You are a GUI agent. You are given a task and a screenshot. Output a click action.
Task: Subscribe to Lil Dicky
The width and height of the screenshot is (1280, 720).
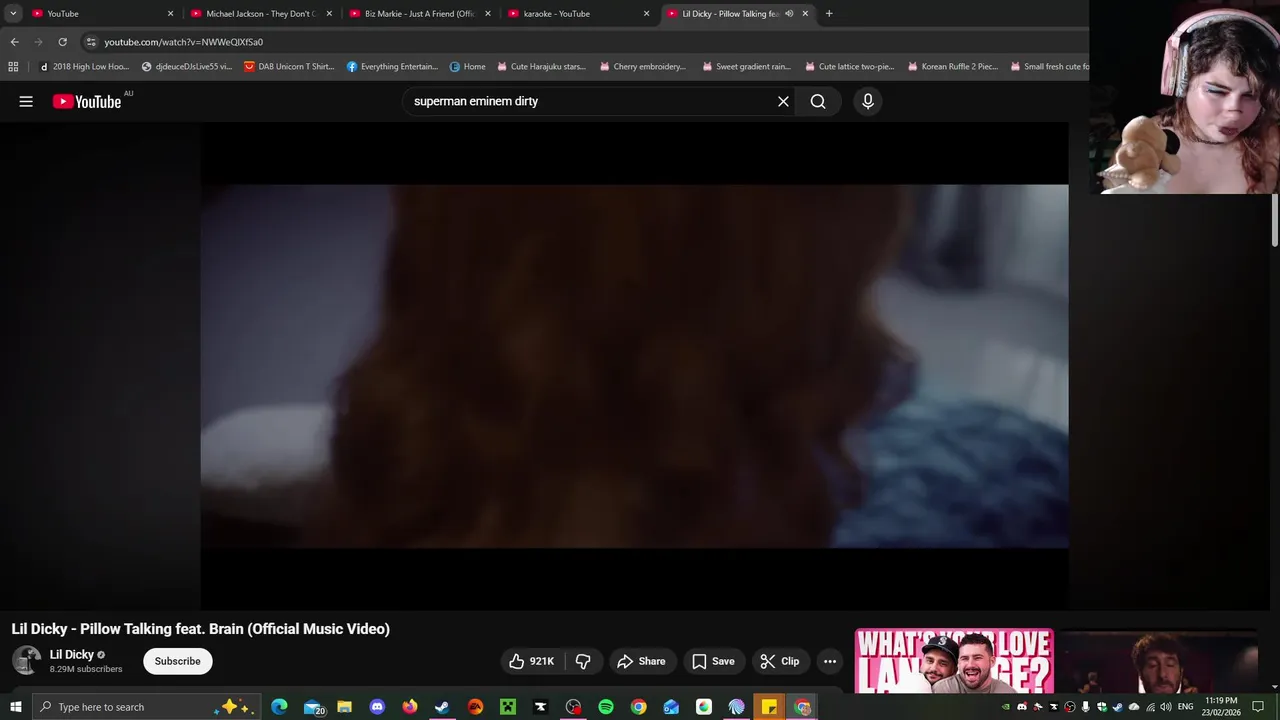tap(177, 661)
